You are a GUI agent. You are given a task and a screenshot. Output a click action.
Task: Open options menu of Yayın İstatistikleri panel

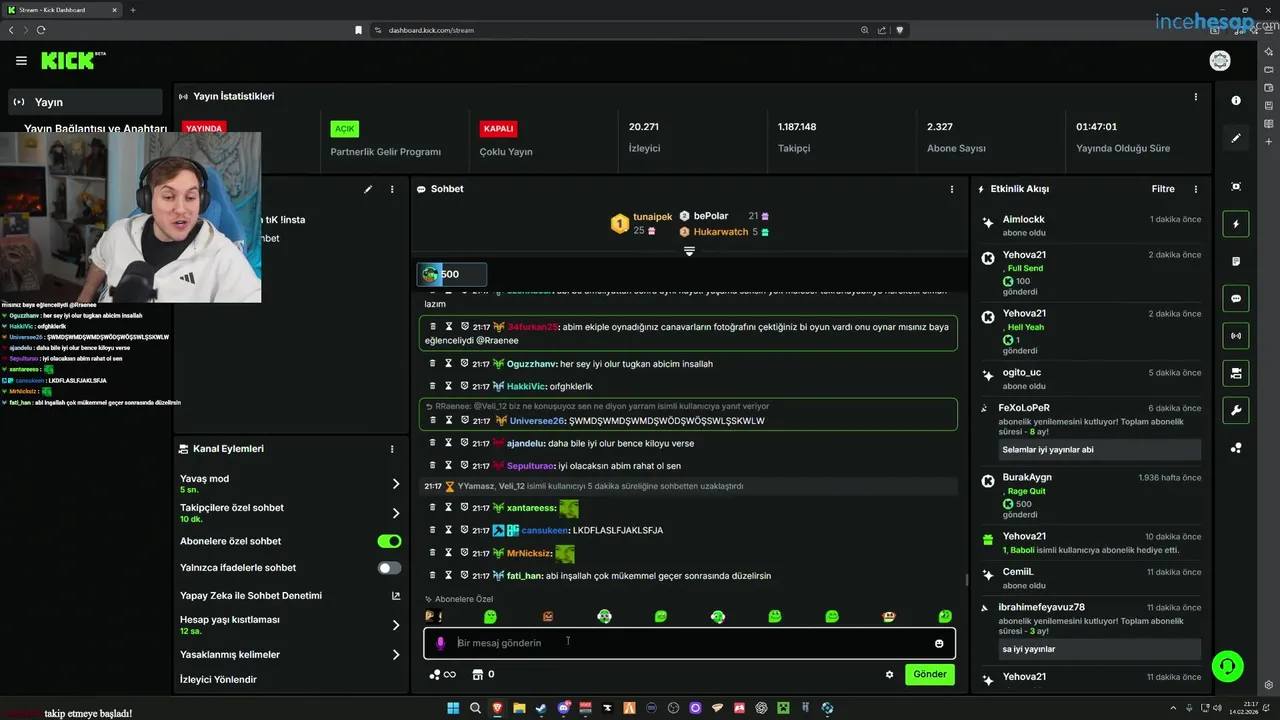pos(1195,97)
